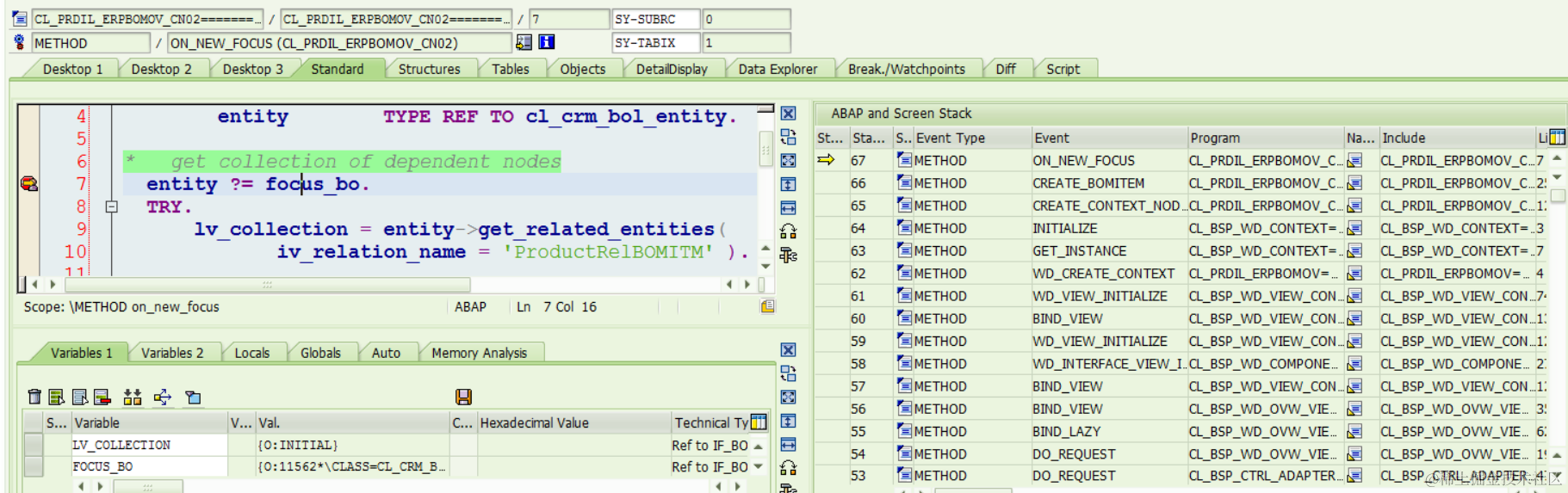Toggle the breakpoint on line 7
This screenshot has width=1568, height=493.
pyautogui.click(x=29, y=183)
